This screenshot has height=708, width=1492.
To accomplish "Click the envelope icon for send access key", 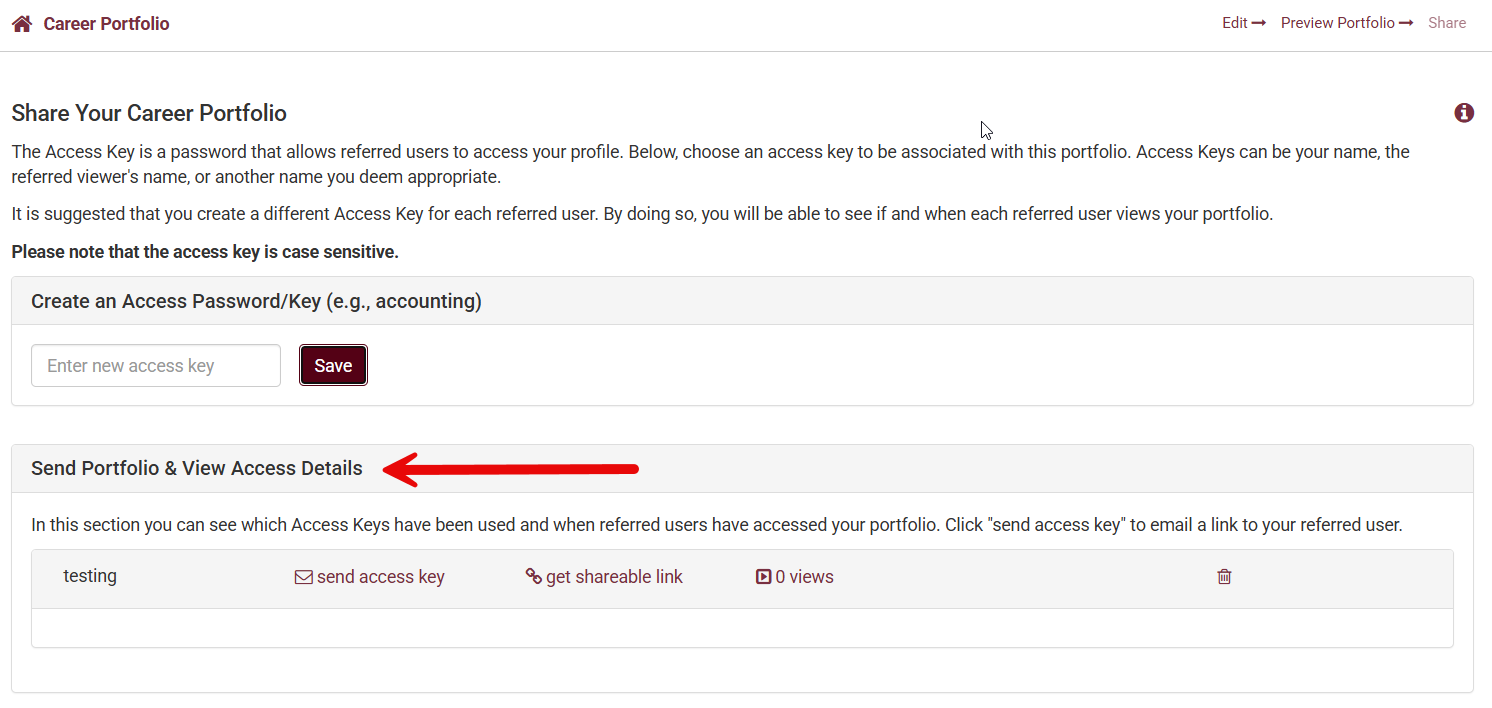I will 303,577.
